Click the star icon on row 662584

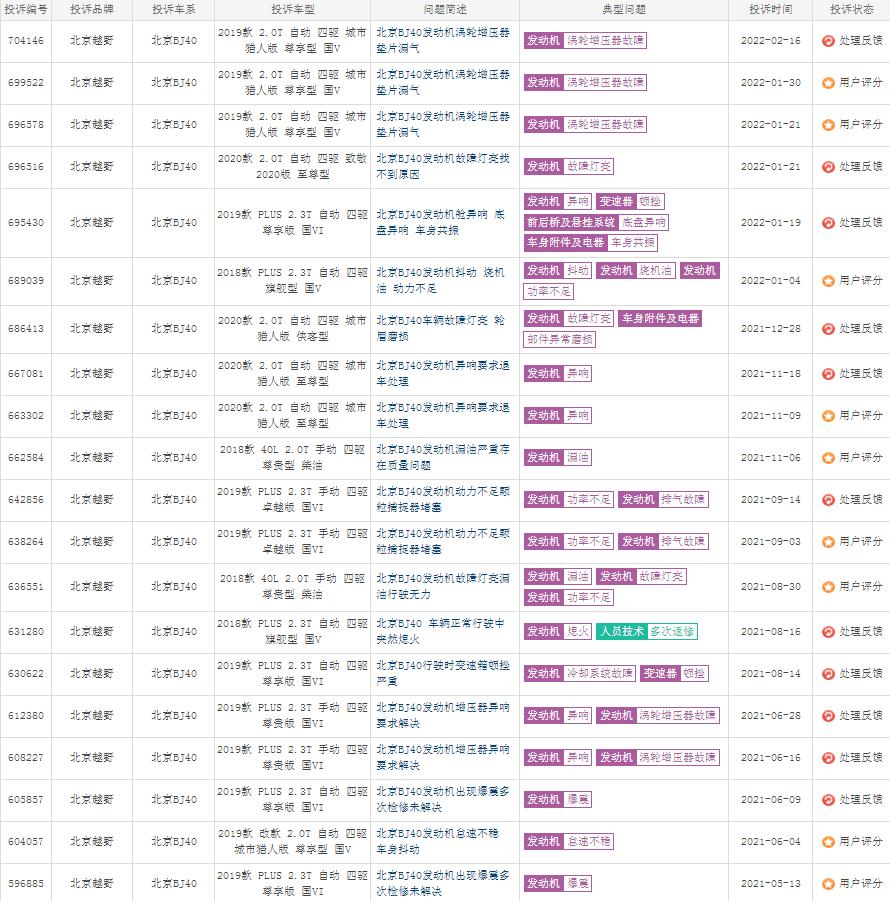point(828,458)
